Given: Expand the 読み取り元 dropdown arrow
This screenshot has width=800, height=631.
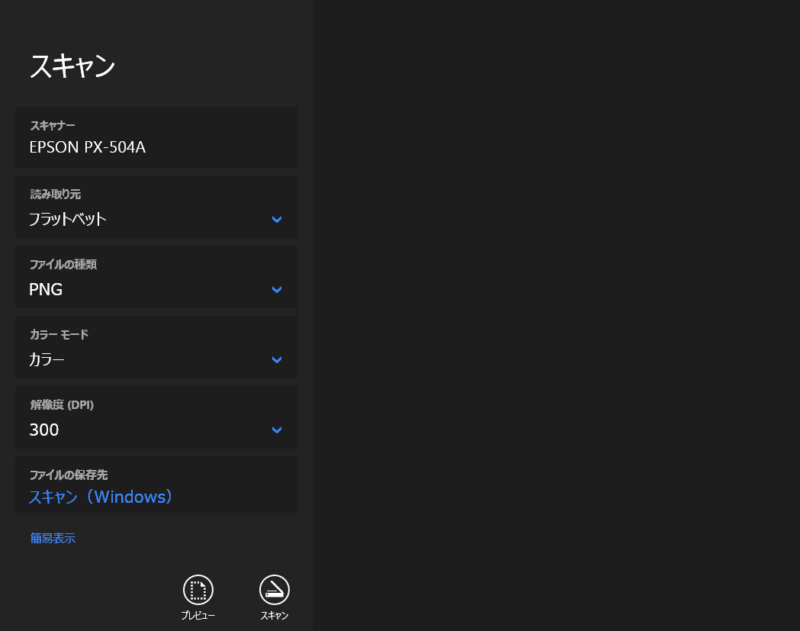Looking at the screenshot, I should tap(277, 219).
